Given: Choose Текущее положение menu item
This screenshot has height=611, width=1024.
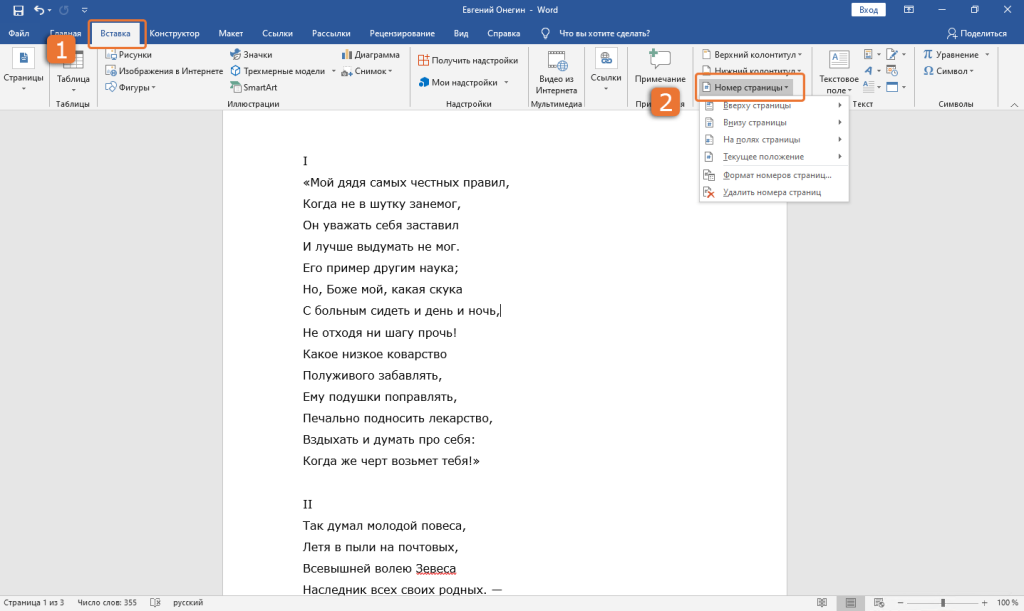Looking at the screenshot, I should [x=774, y=157].
